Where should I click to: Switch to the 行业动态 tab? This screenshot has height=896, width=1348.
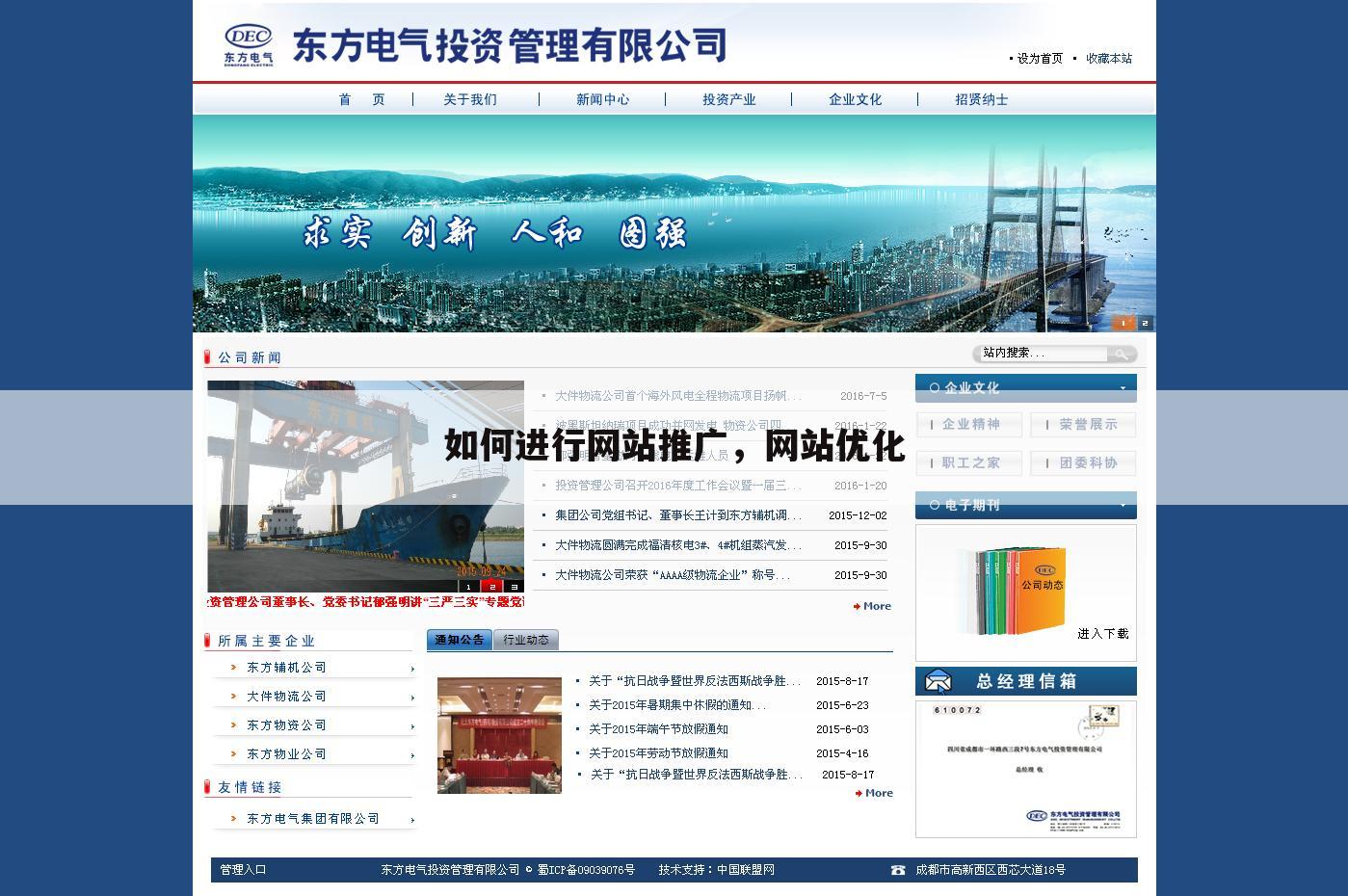click(526, 640)
